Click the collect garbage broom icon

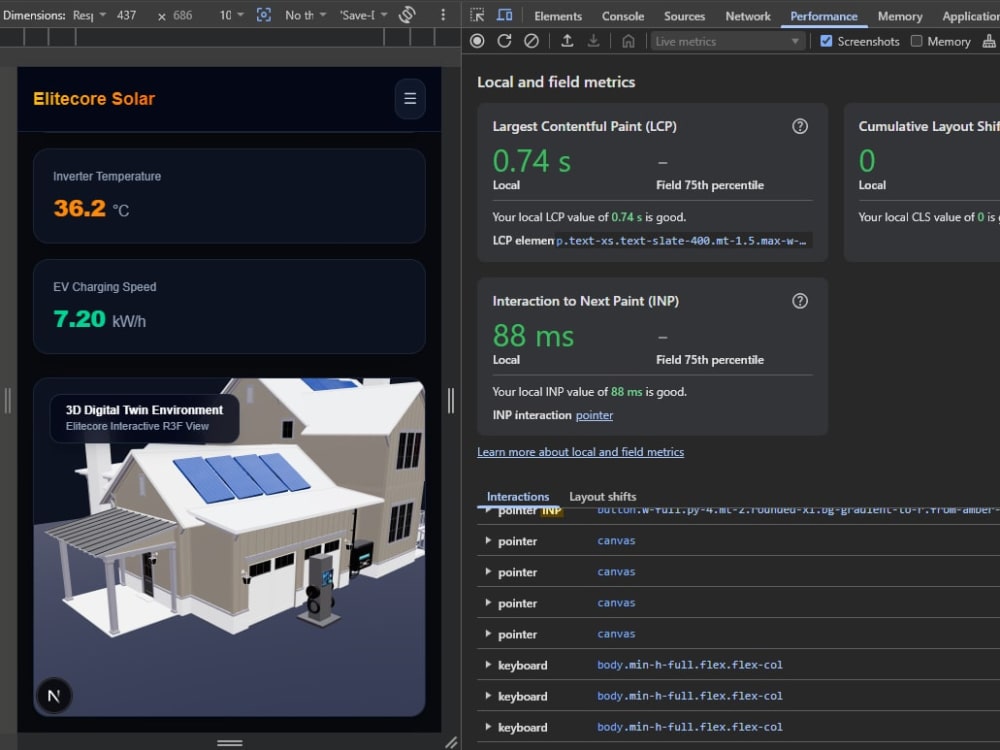click(x=989, y=41)
